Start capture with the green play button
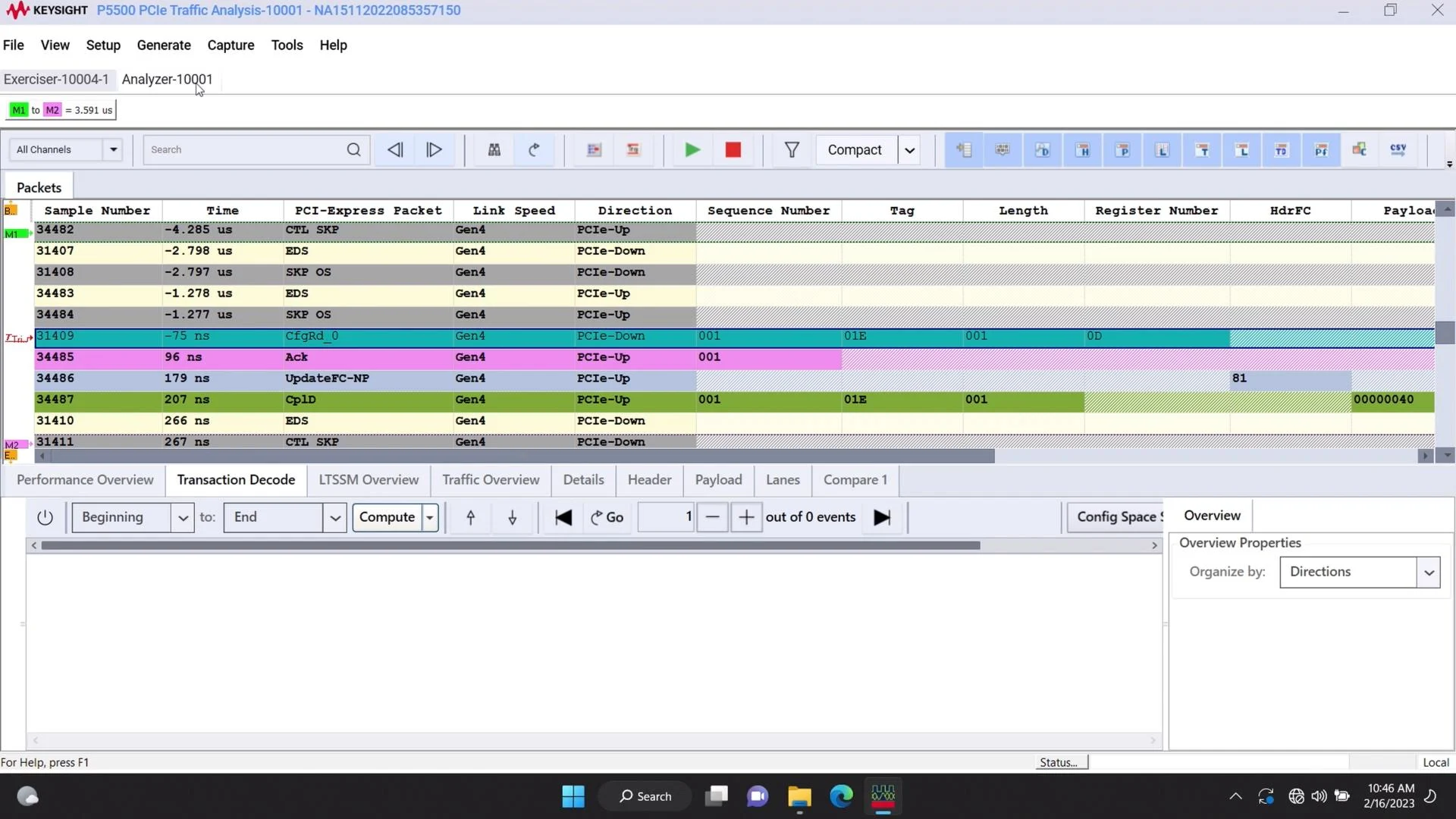 pyautogui.click(x=692, y=149)
